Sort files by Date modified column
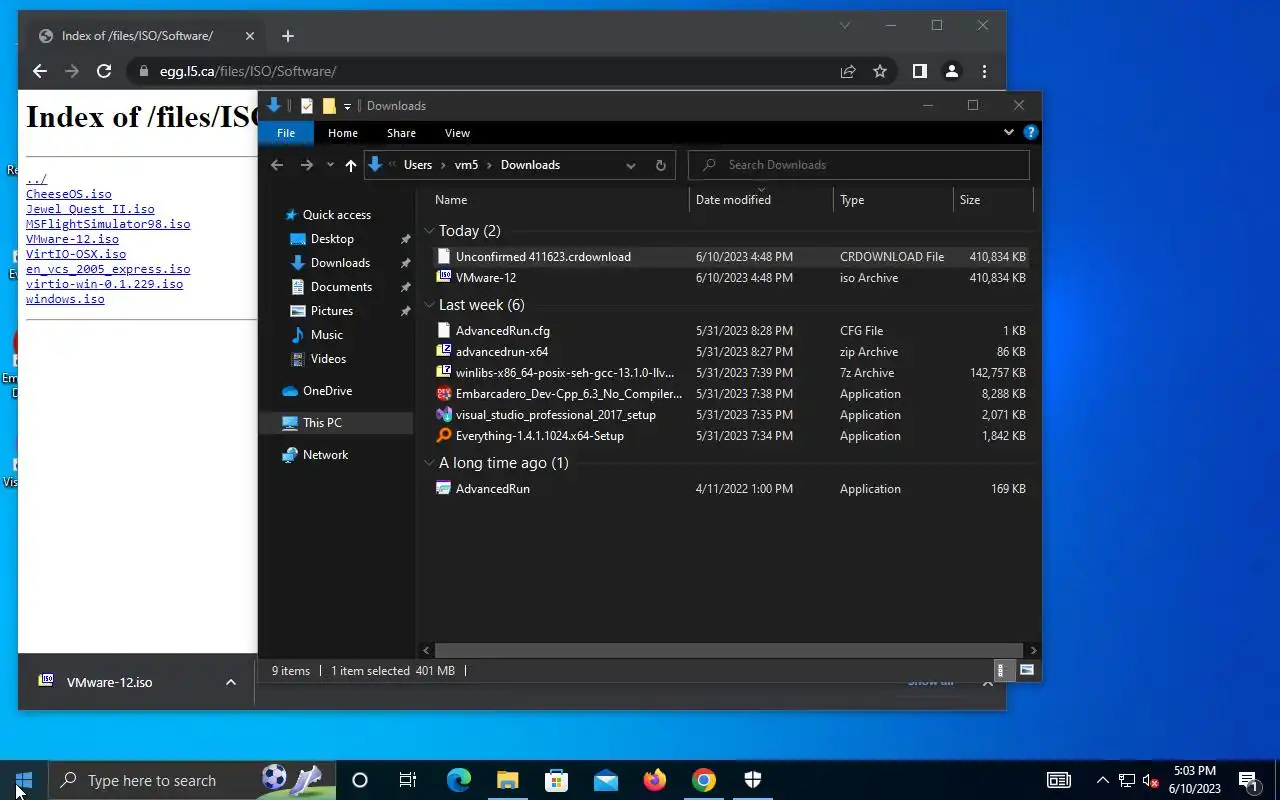This screenshot has width=1280, height=800. pyautogui.click(x=760, y=200)
